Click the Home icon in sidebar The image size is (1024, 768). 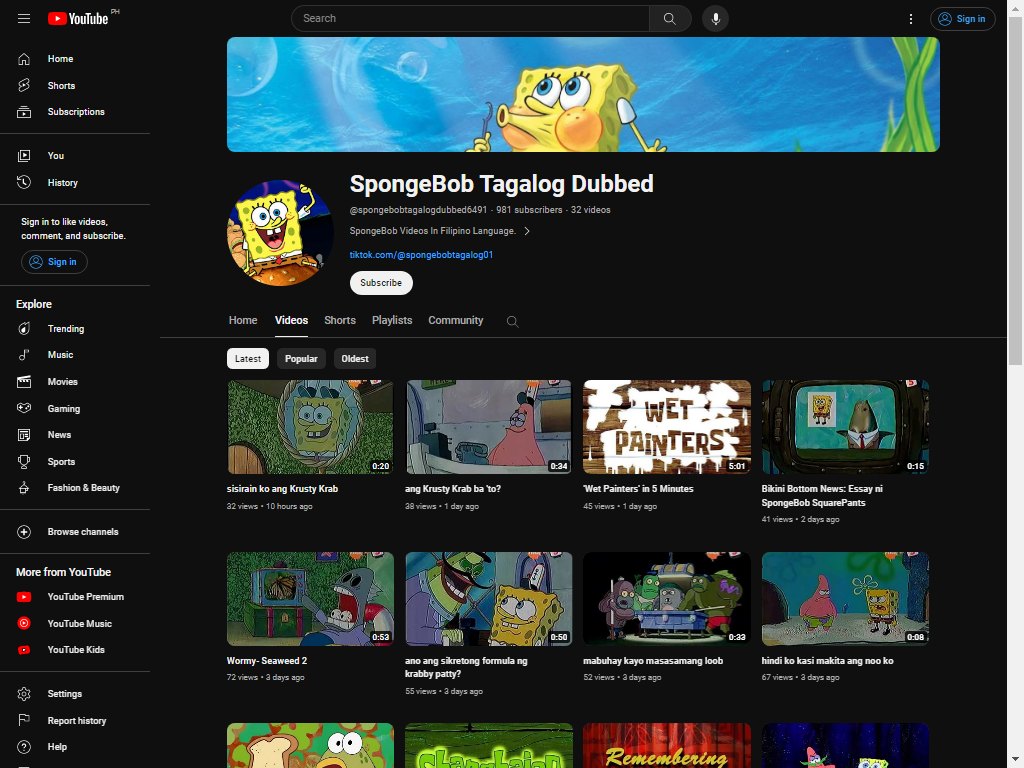click(x=24, y=59)
